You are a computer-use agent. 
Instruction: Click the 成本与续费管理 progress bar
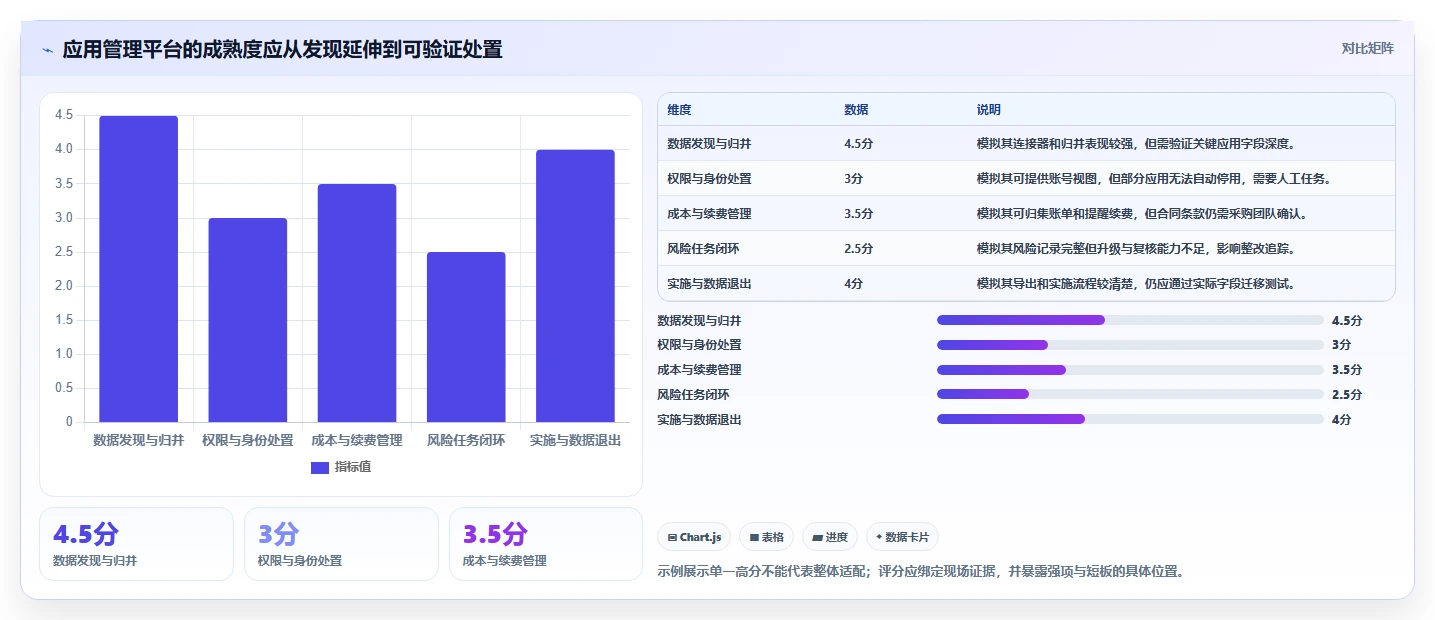[1130, 370]
